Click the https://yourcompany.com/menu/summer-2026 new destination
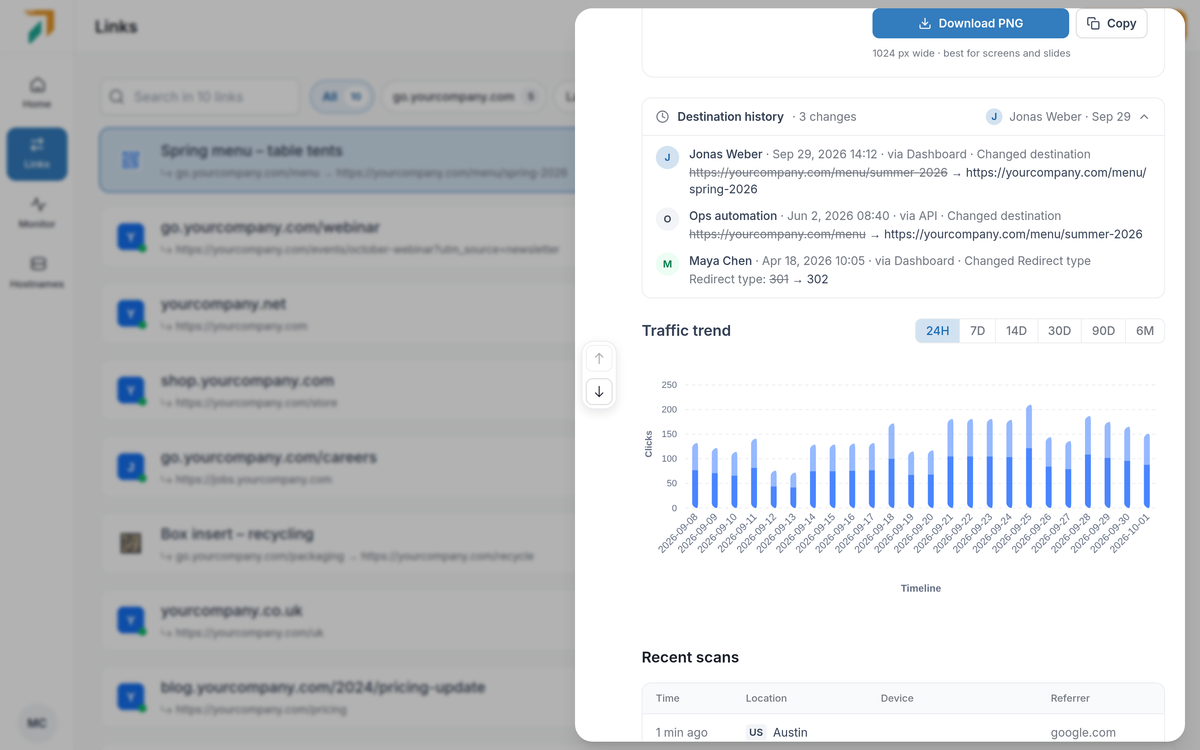Image resolution: width=1200 pixels, height=750 pixels. [1013, 235]
